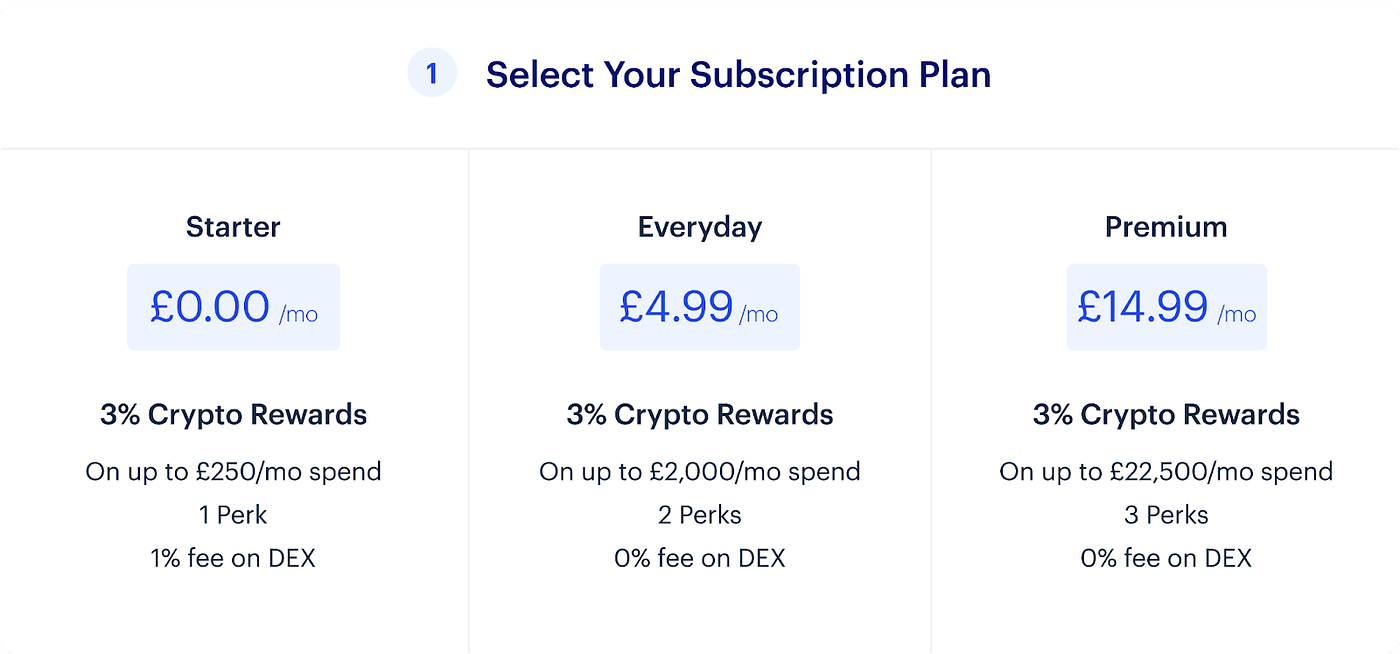Click the 1% fee on DEX text

(x=233, y=558)
